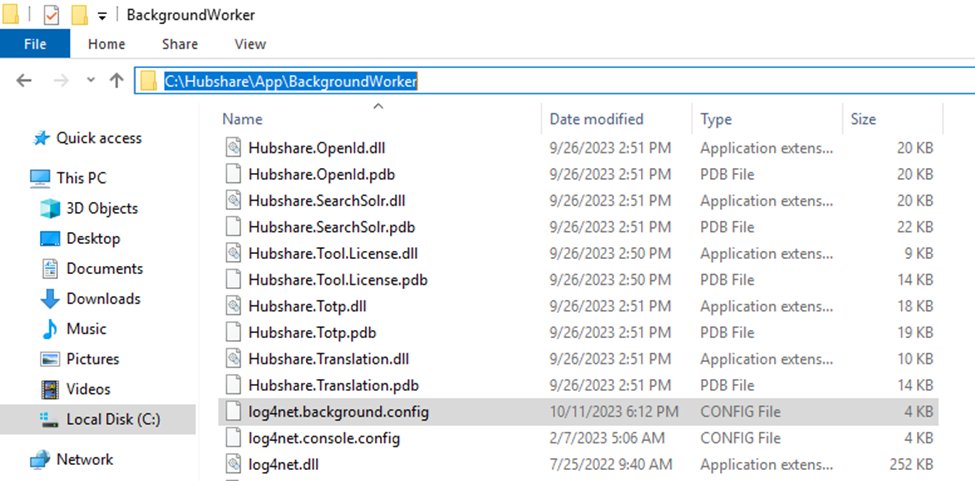Click the Properties checkmark icon in title bar
The height and width of the screenshot is (481, 975).
coord(52,15)
